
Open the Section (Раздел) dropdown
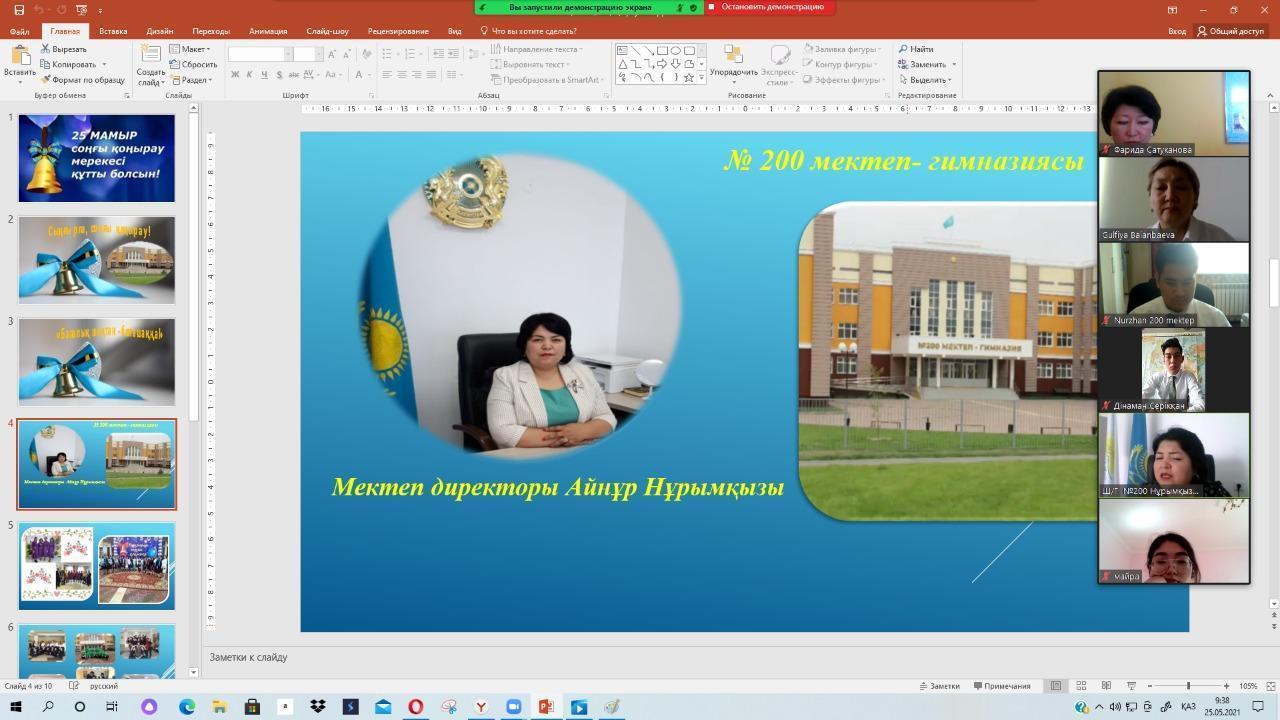[x=194, y=80]
